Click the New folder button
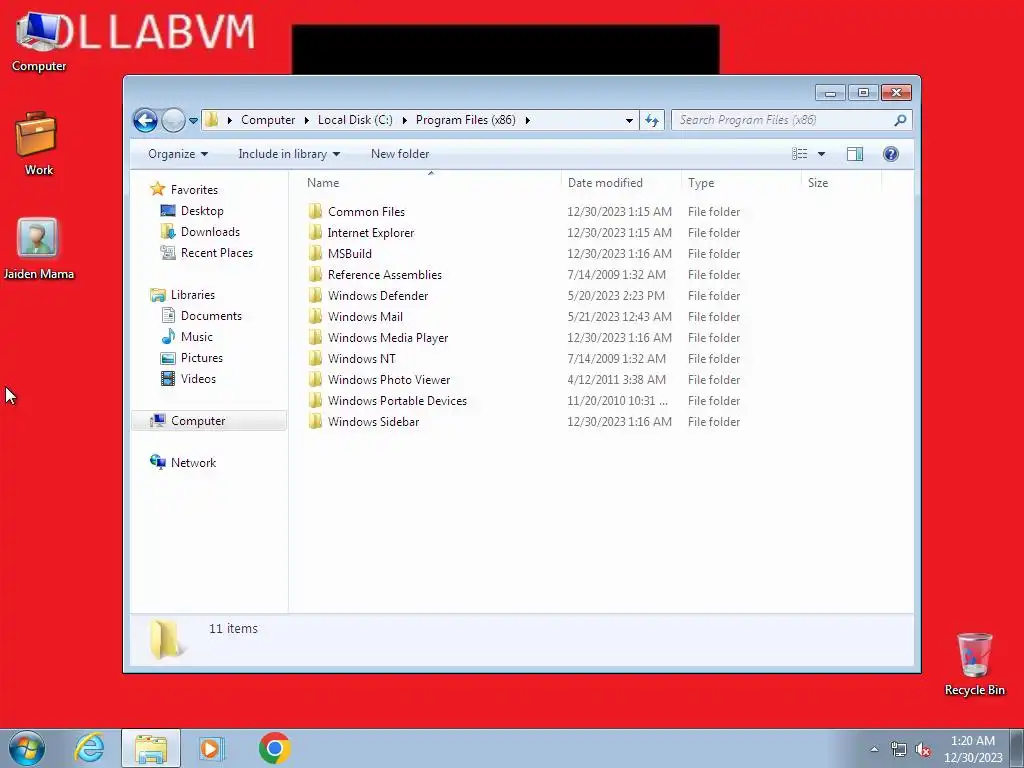This screenshot has width=1024, height=768. [x=400, y=154]
